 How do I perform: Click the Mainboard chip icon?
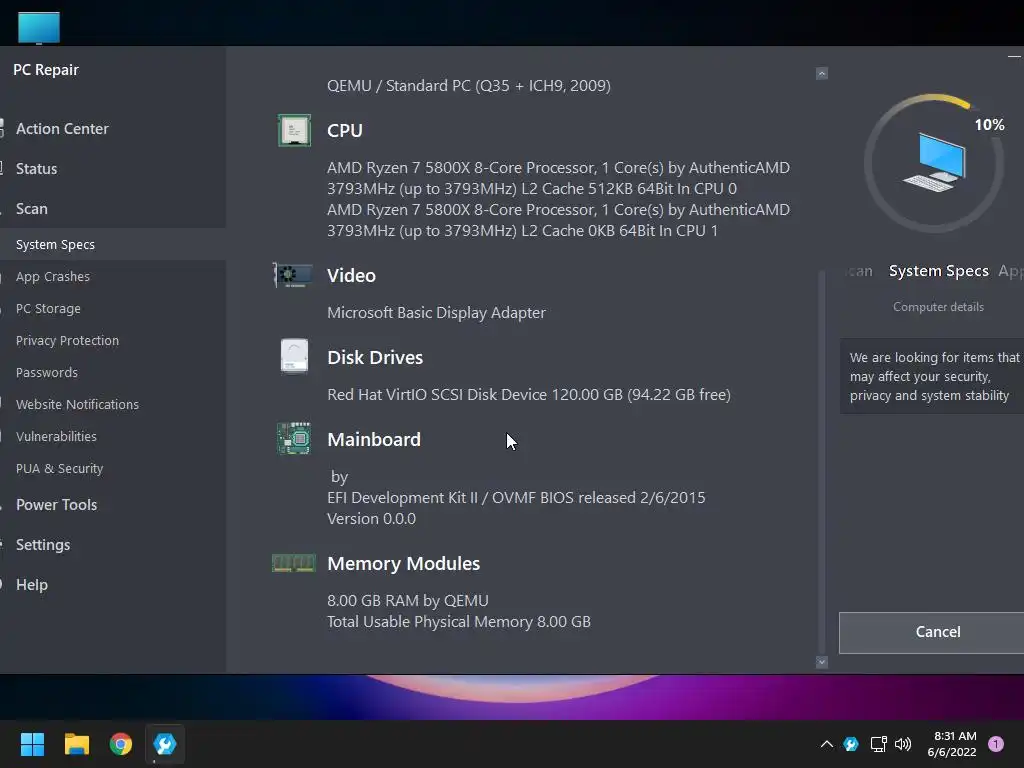point(294,438)
